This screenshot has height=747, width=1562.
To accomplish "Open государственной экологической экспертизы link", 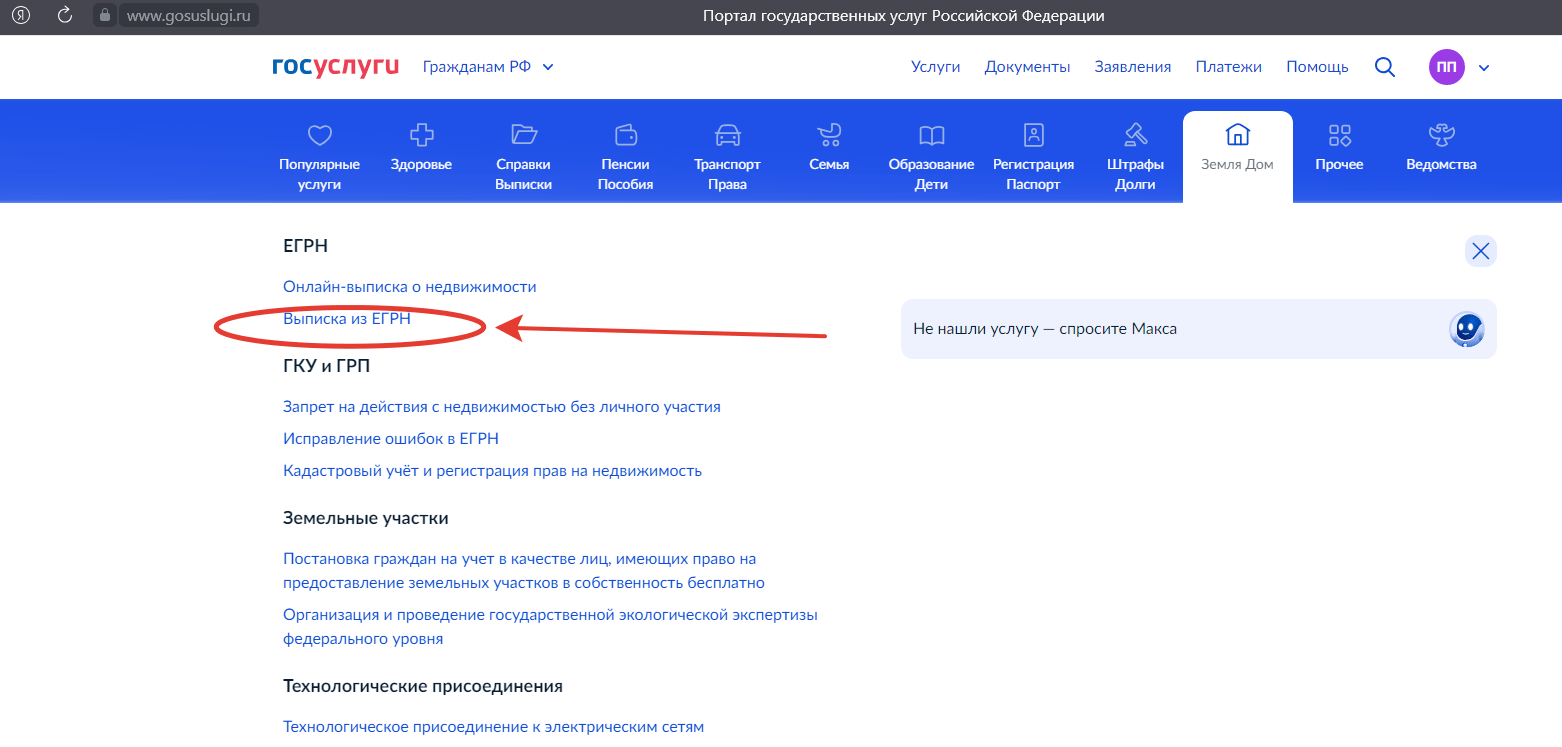I will point(550,627).
